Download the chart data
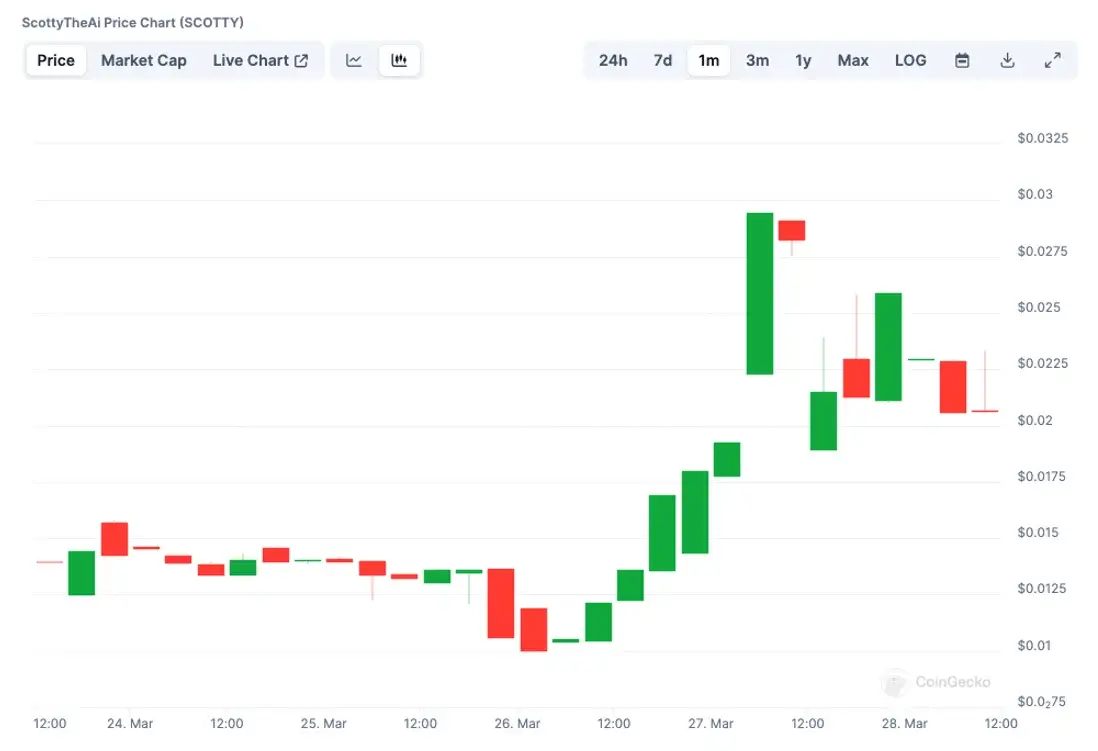 point(1007,60)
